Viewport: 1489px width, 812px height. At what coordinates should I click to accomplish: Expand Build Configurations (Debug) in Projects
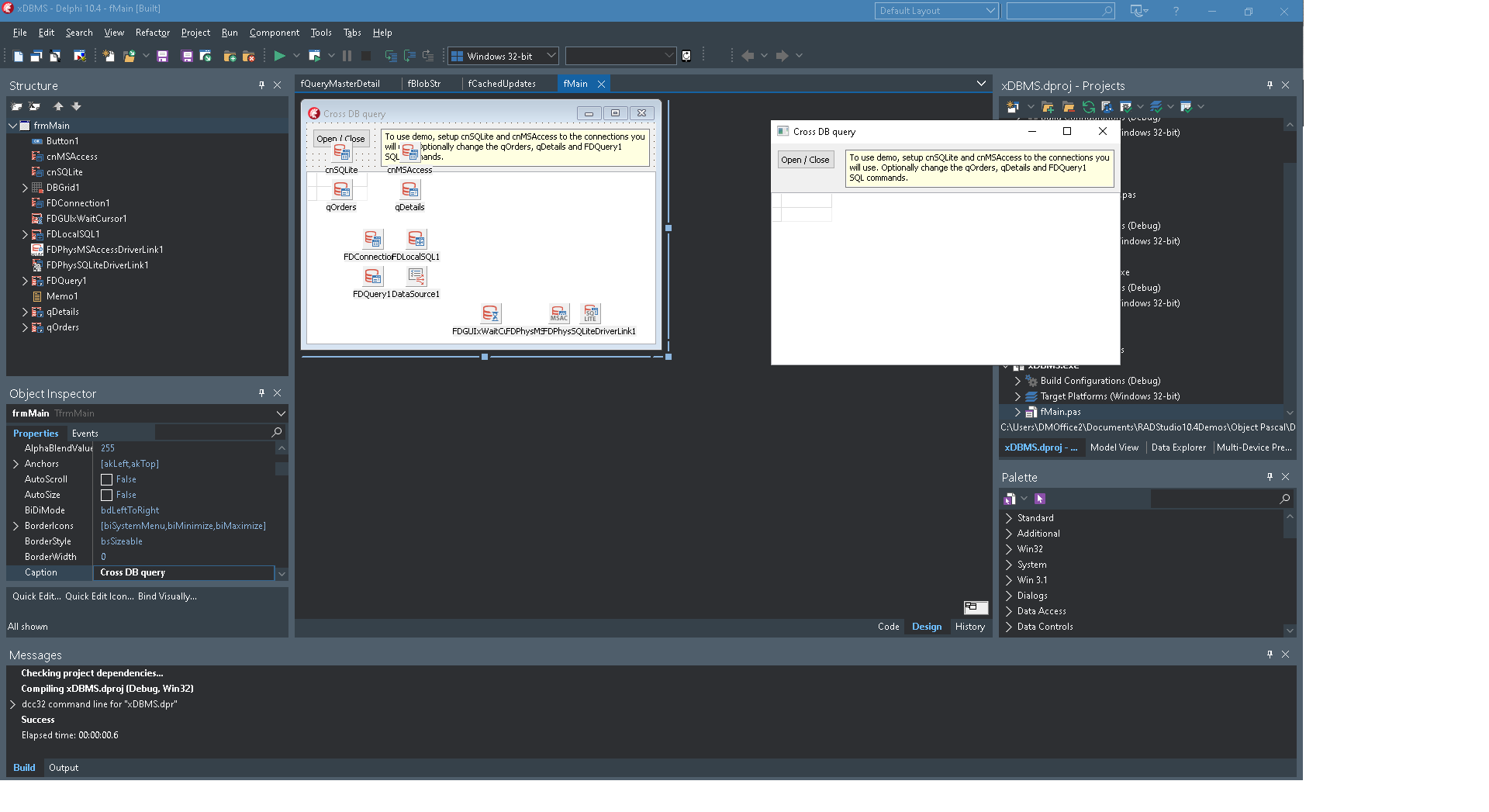[1017, 381]
